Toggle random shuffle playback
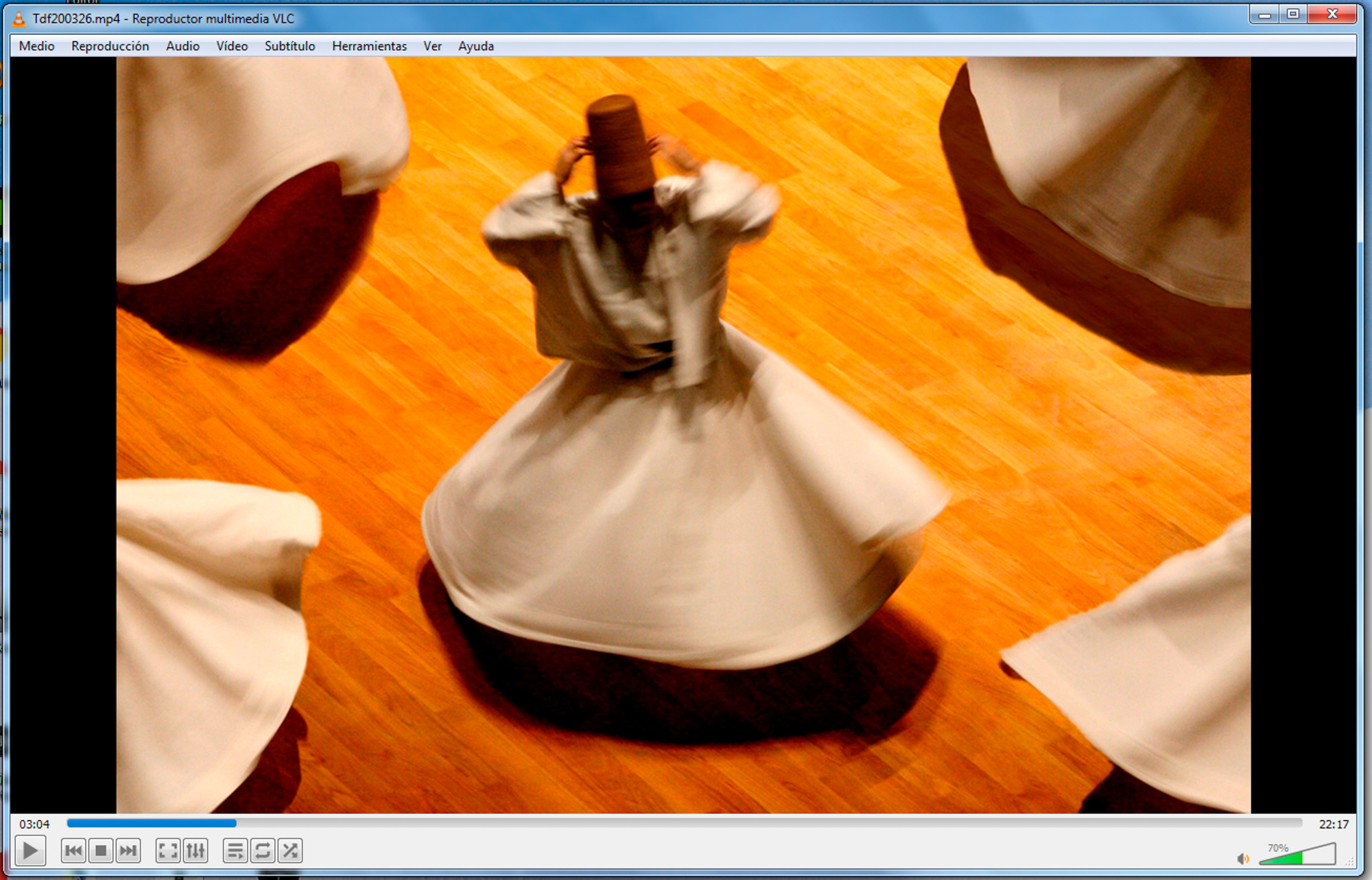1372x880 pixels. click(x=290, y=851)
